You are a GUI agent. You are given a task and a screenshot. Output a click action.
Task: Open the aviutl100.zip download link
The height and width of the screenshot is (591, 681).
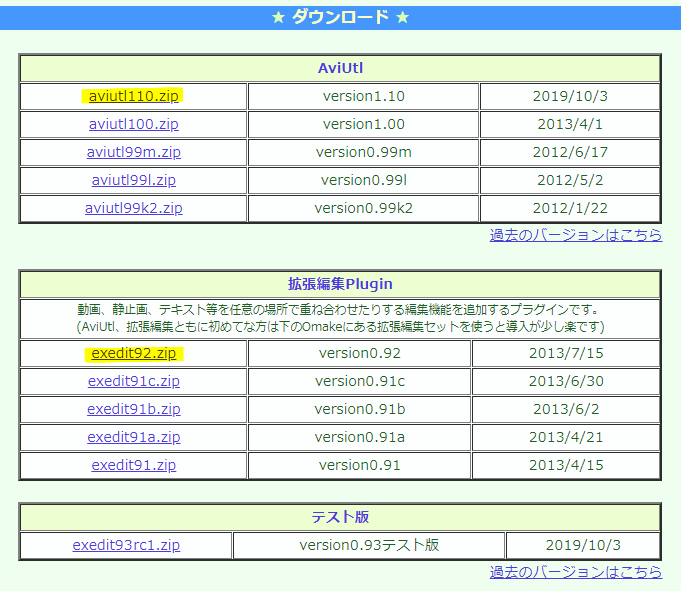133,124
